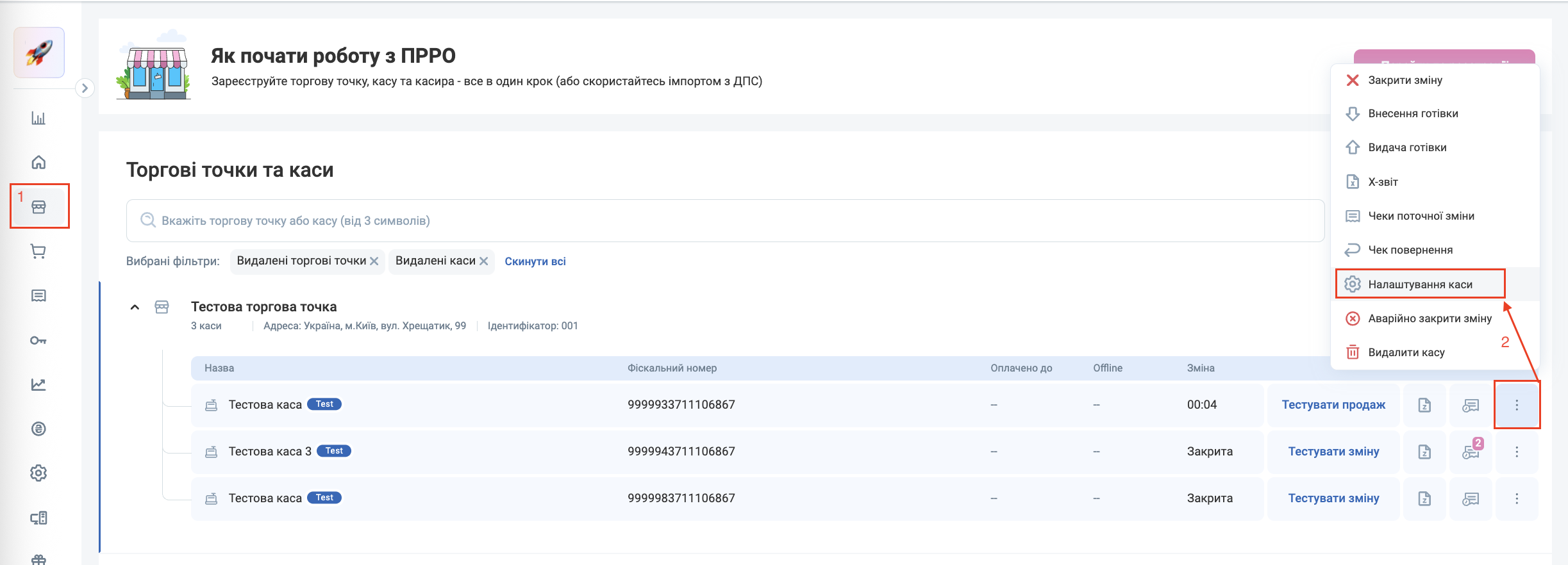Open the shopping cart sidebar icon
The height and width of the screenshot is (565, 1568).
(38, 251)
